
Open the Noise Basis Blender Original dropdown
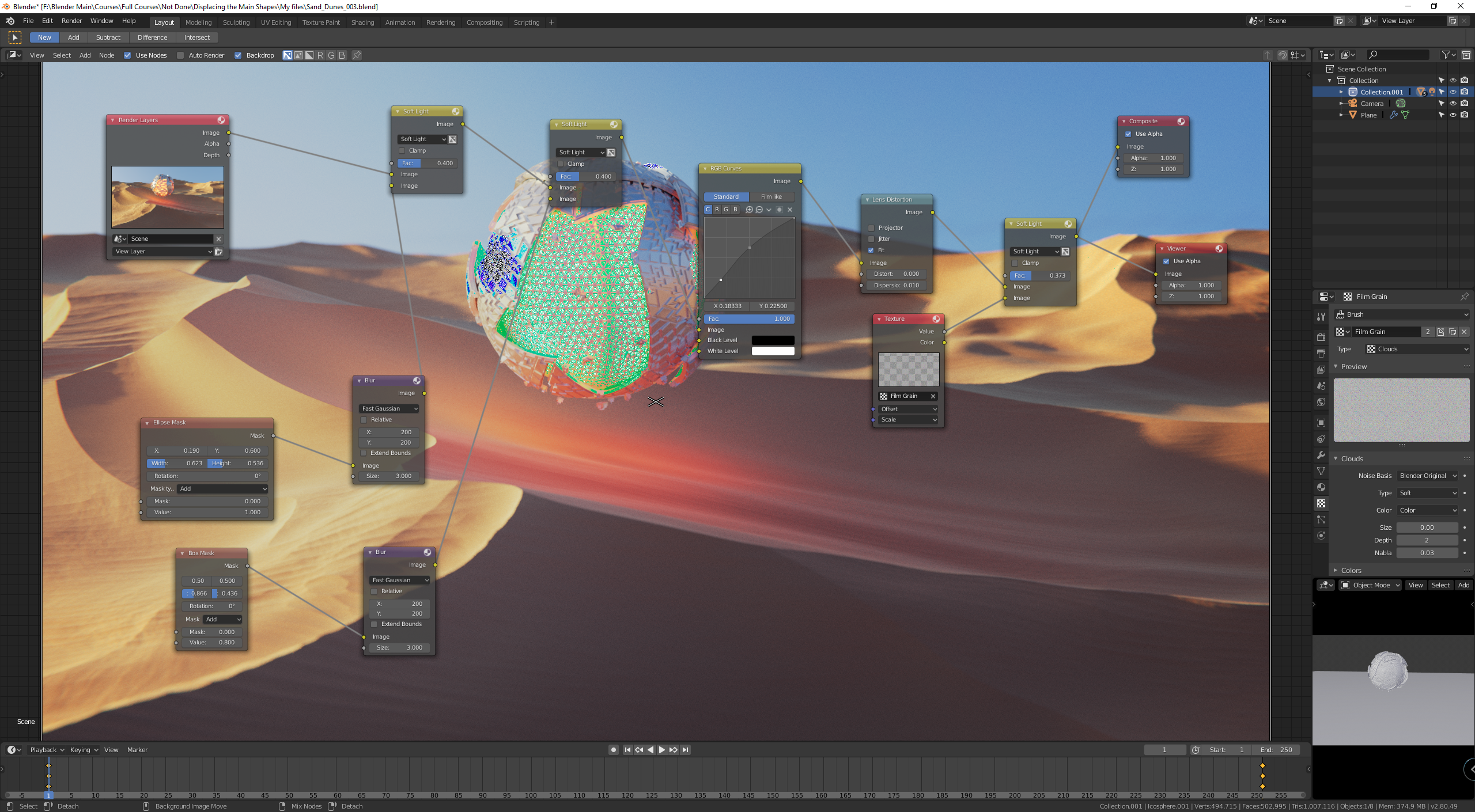click(x=1427, y=476)
